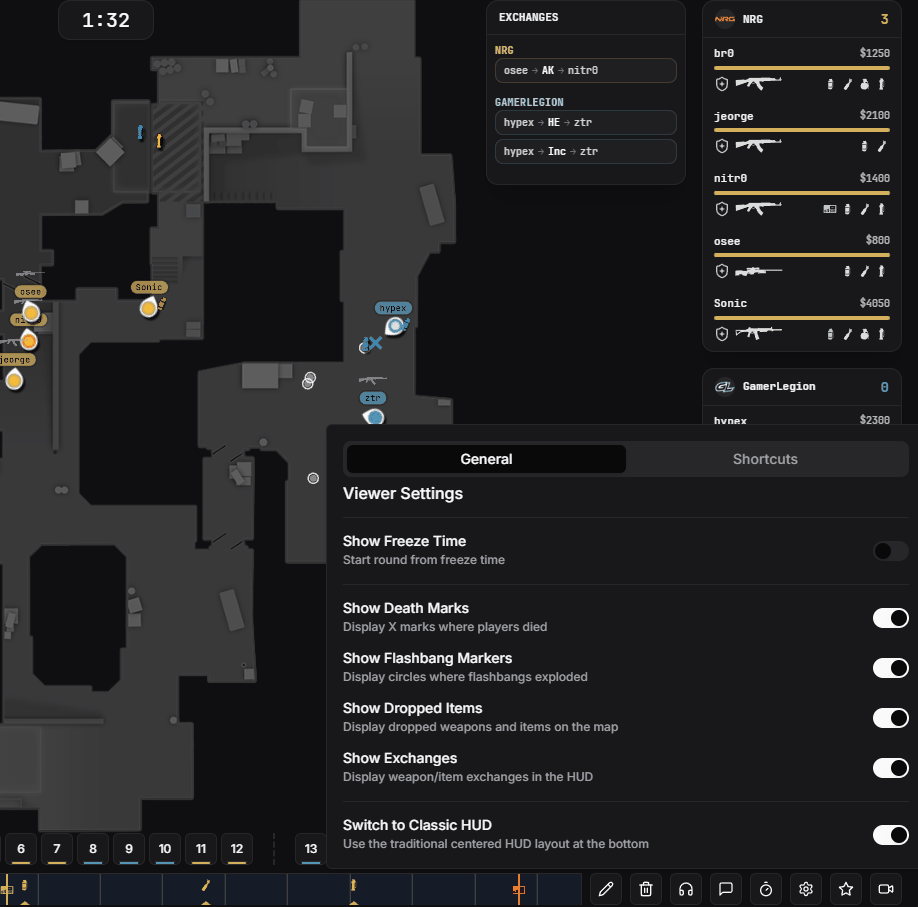Click the settings gear icon
Image resolution: width=918 pixels, height=907 pixels.
tap(806, 889)
